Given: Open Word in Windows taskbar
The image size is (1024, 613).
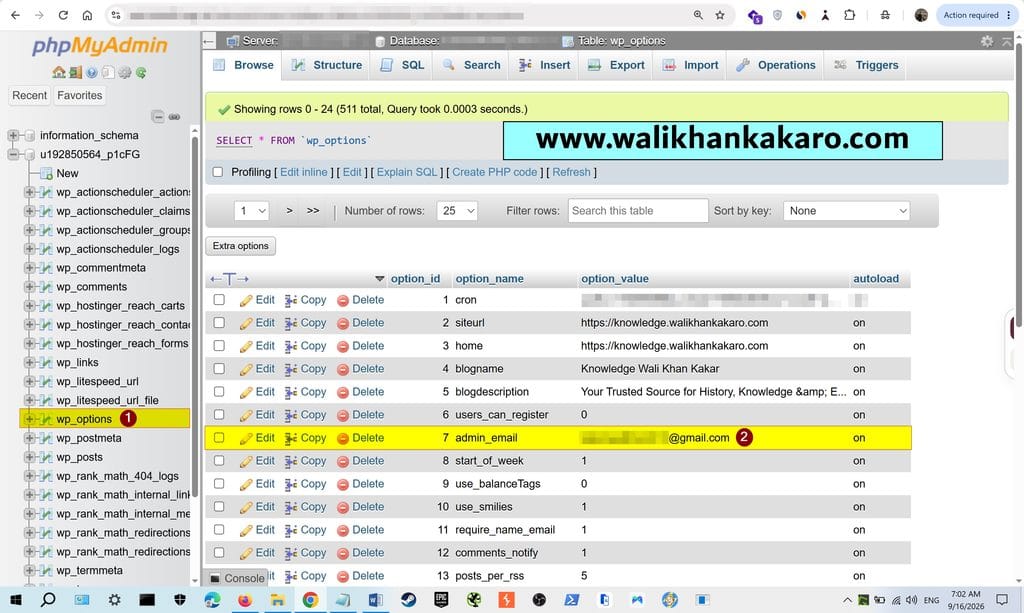Looking at the screenshot, I should pyautogui.click(x=376, y=599).
